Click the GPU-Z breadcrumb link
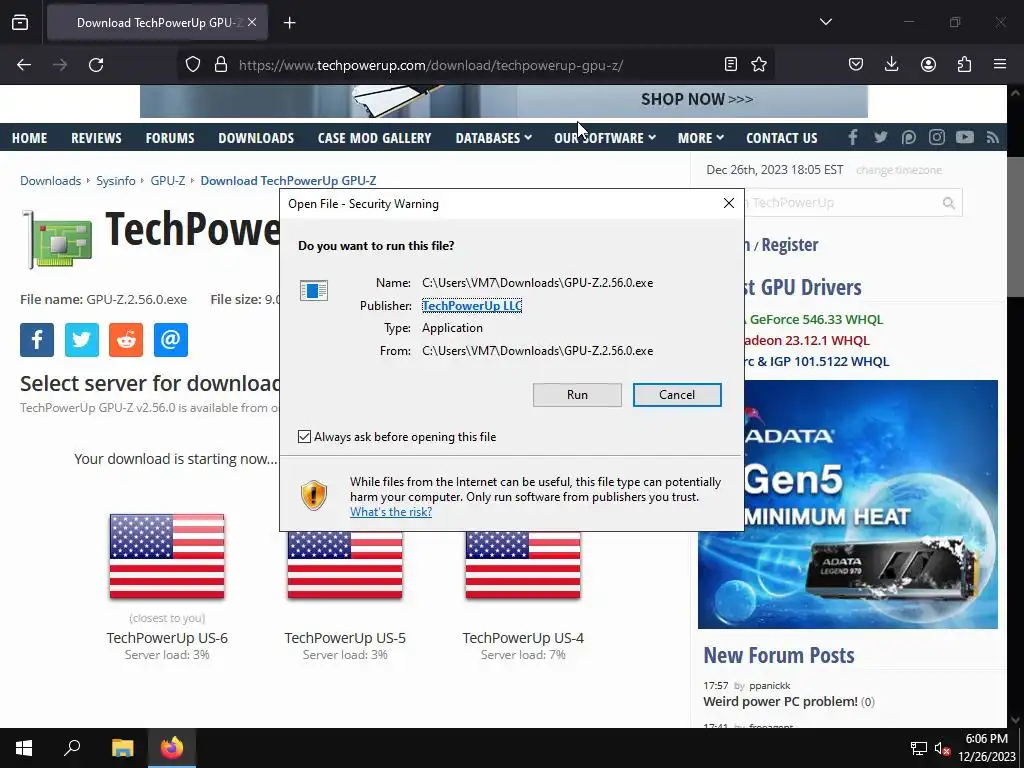1024x768 pixels. point(168,180)
